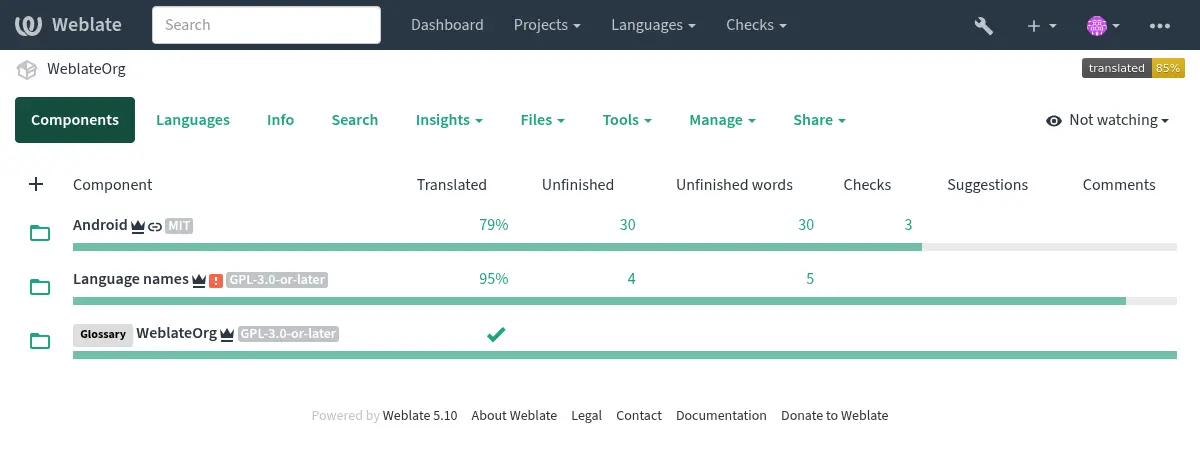1200x475 pixels.
Task: Click the red alert icon on Language names
Action: [x=216, y=280]
